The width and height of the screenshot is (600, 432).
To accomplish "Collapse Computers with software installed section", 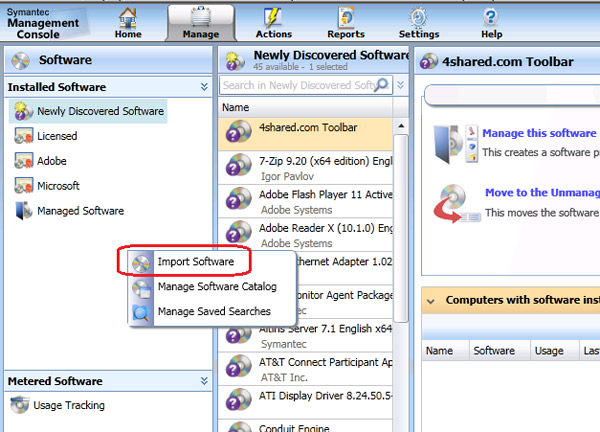I will pos(431,301).
